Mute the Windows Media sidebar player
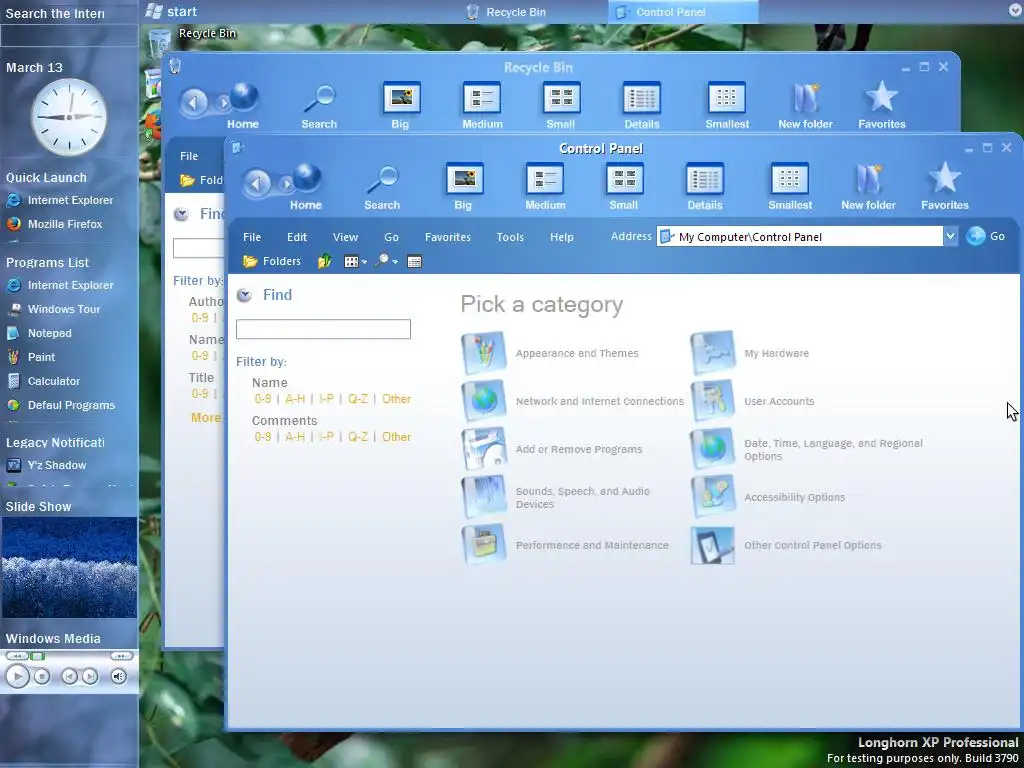The height and width of the screenshot is (768, 1024). pos(118,677)
